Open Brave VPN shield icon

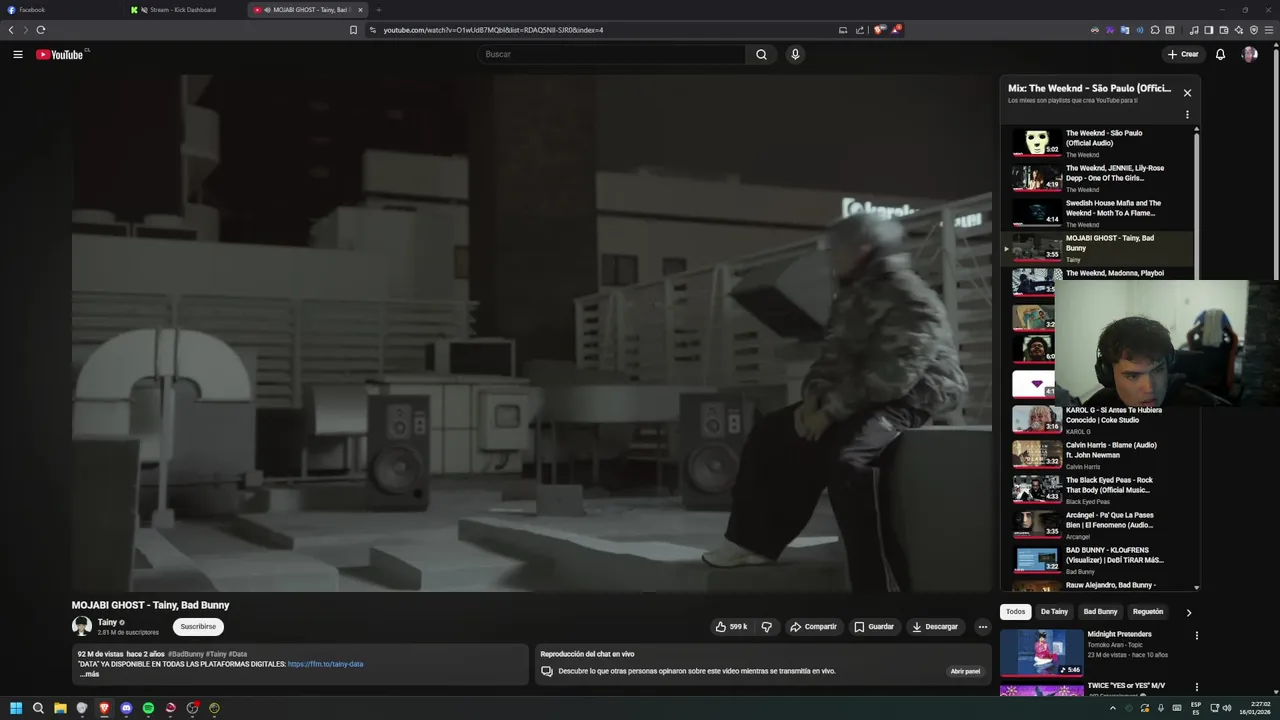click(1254, 30)
